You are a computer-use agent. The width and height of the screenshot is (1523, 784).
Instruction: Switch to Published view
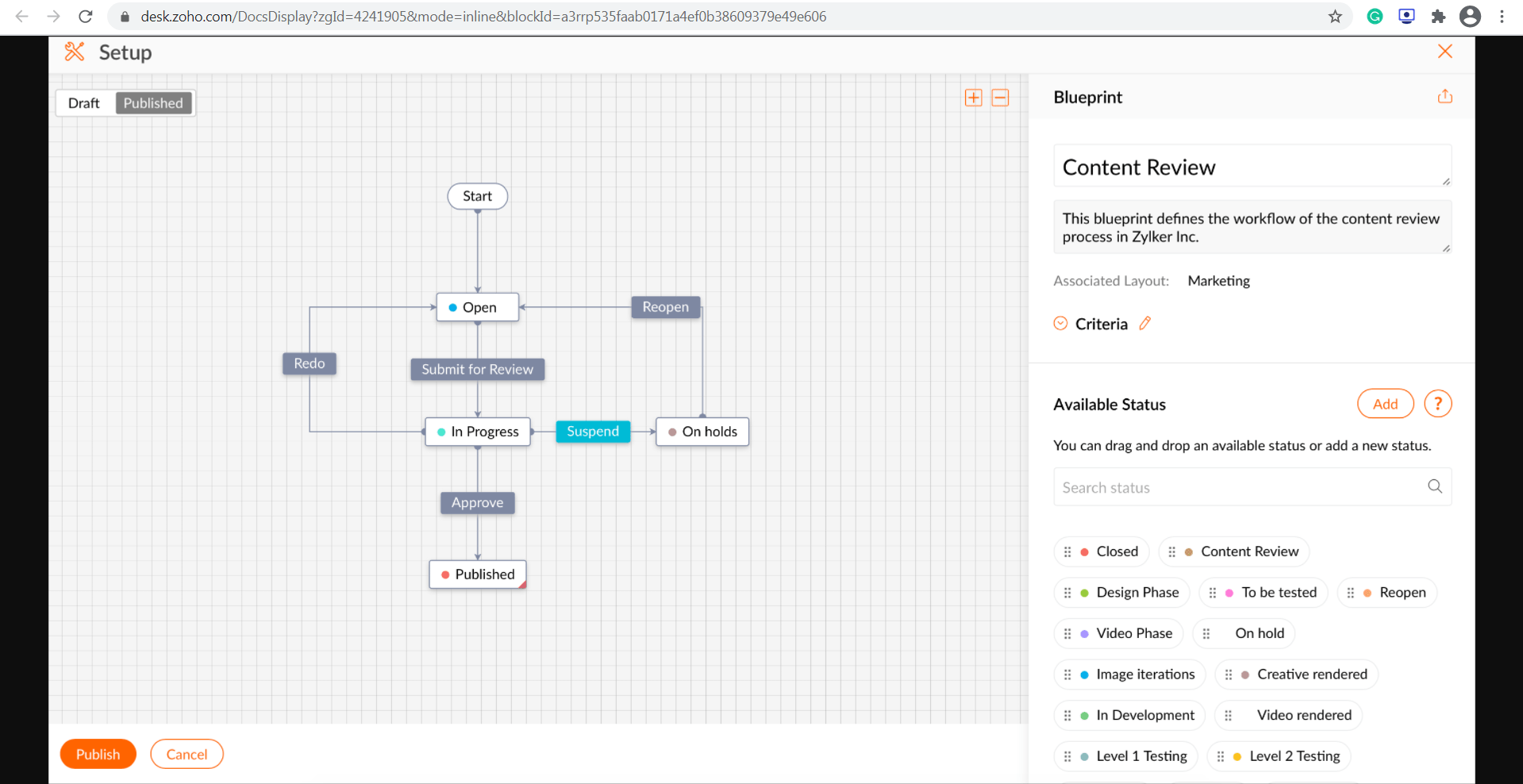point(153,103)
